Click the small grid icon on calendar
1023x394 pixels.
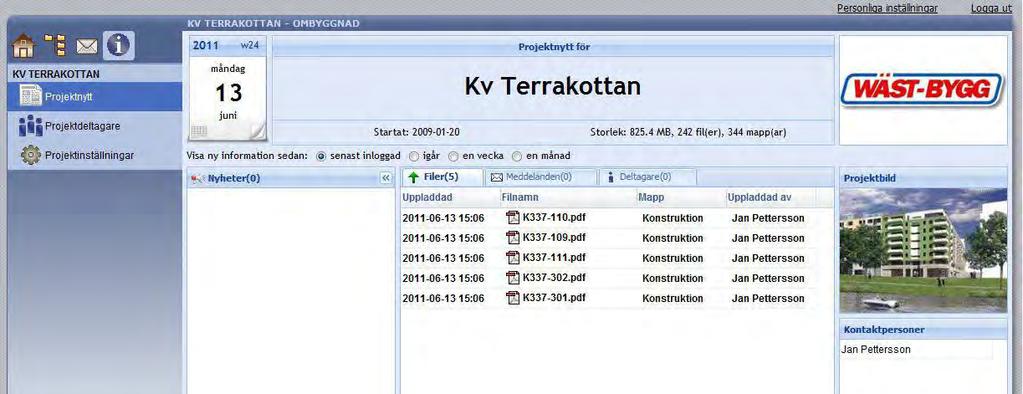point(198,131)
